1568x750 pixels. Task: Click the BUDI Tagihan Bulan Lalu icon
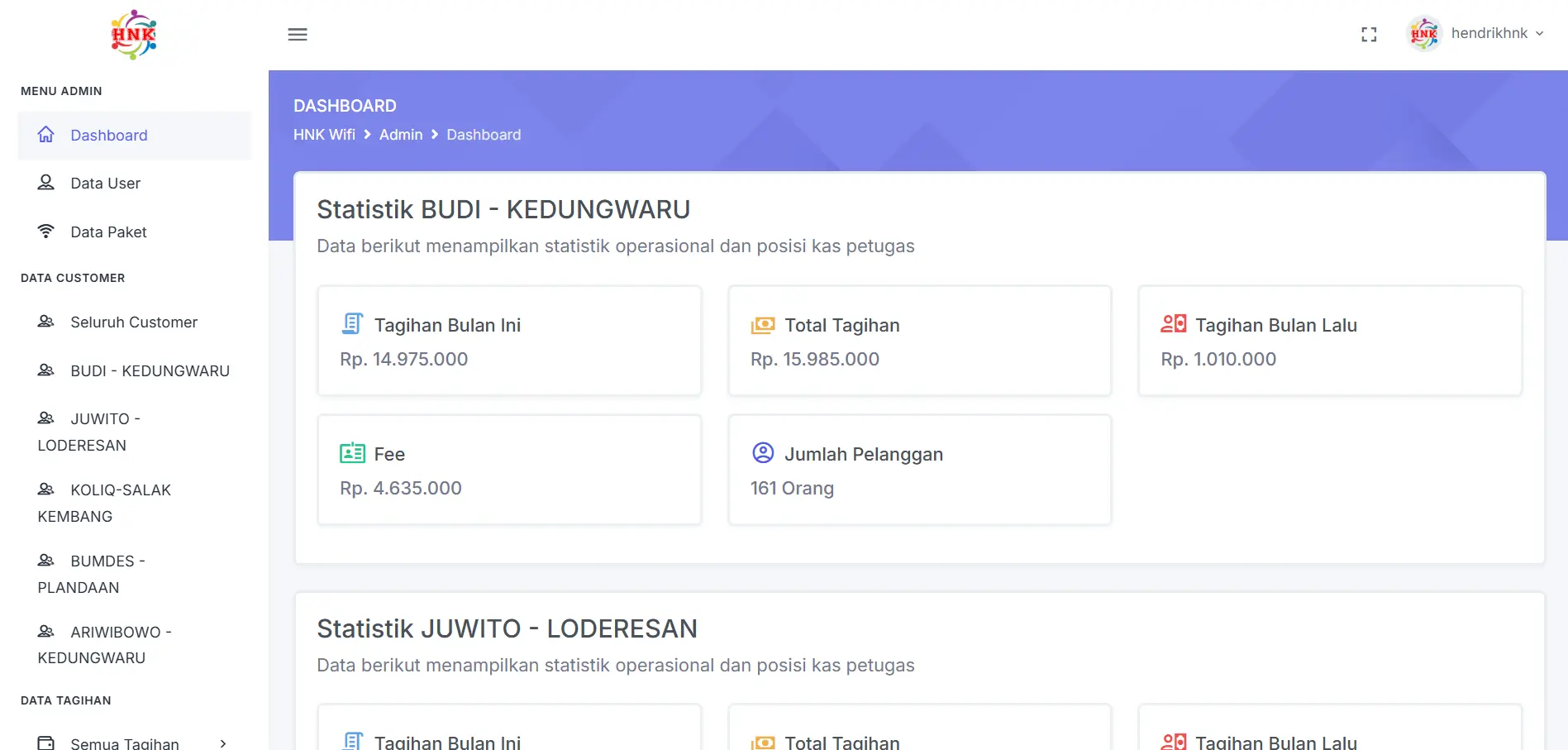click(1174, 324)
